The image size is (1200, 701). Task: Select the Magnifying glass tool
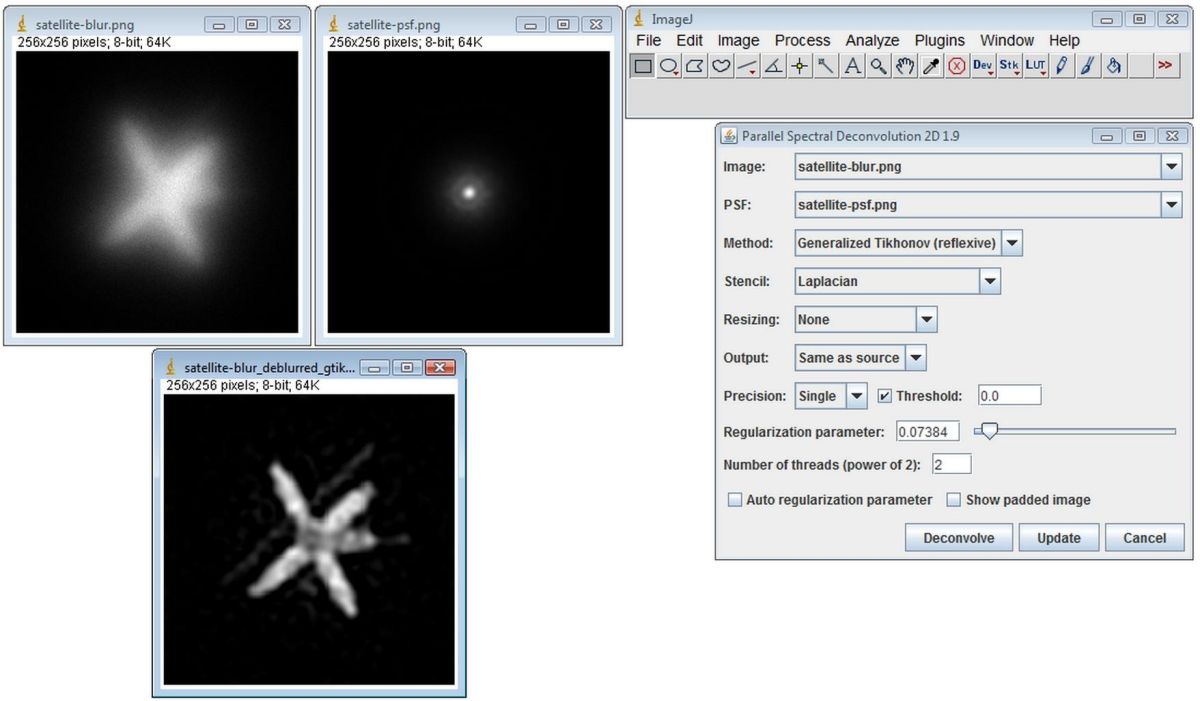point(878,66)
